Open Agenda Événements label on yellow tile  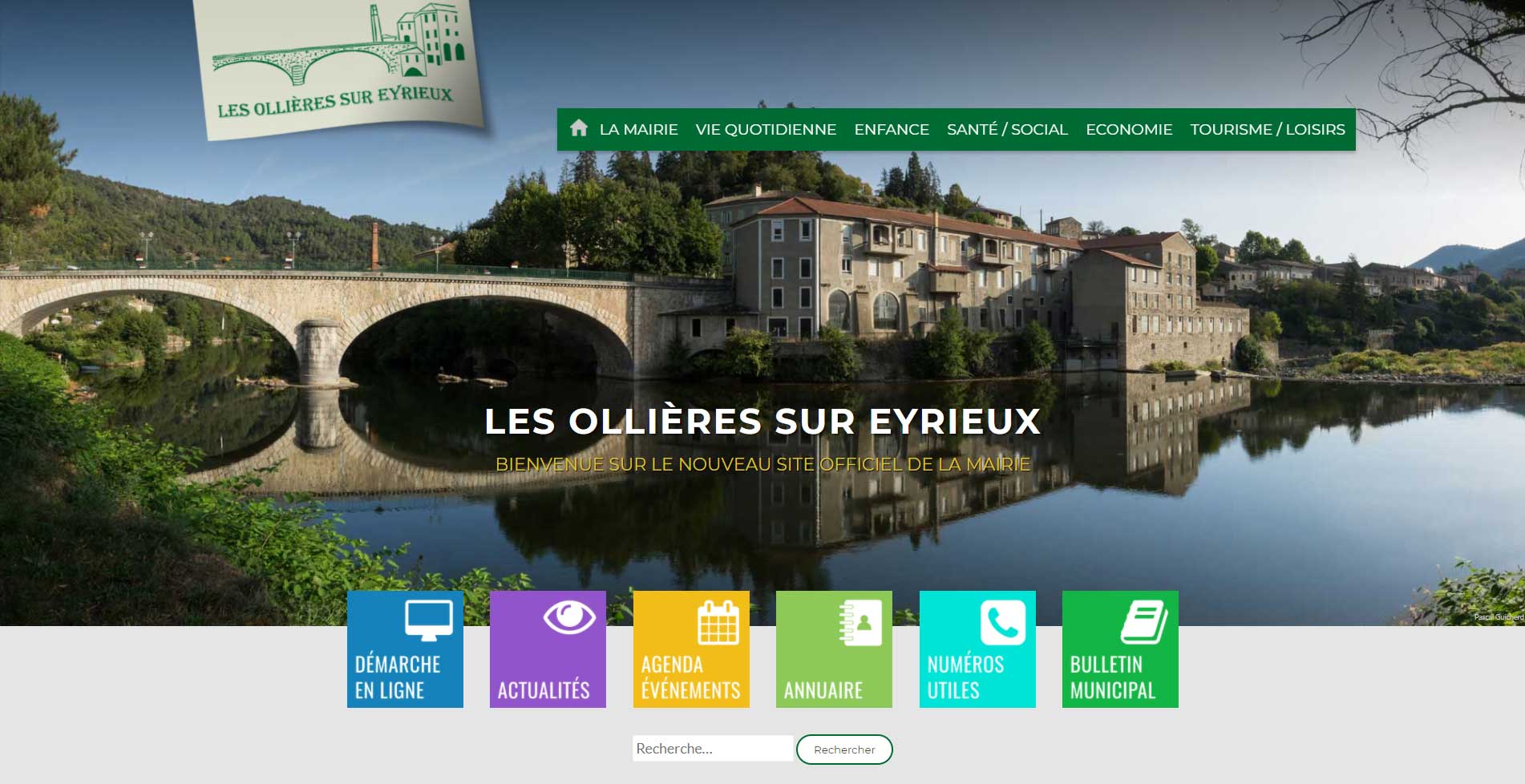tap(690, 677)
